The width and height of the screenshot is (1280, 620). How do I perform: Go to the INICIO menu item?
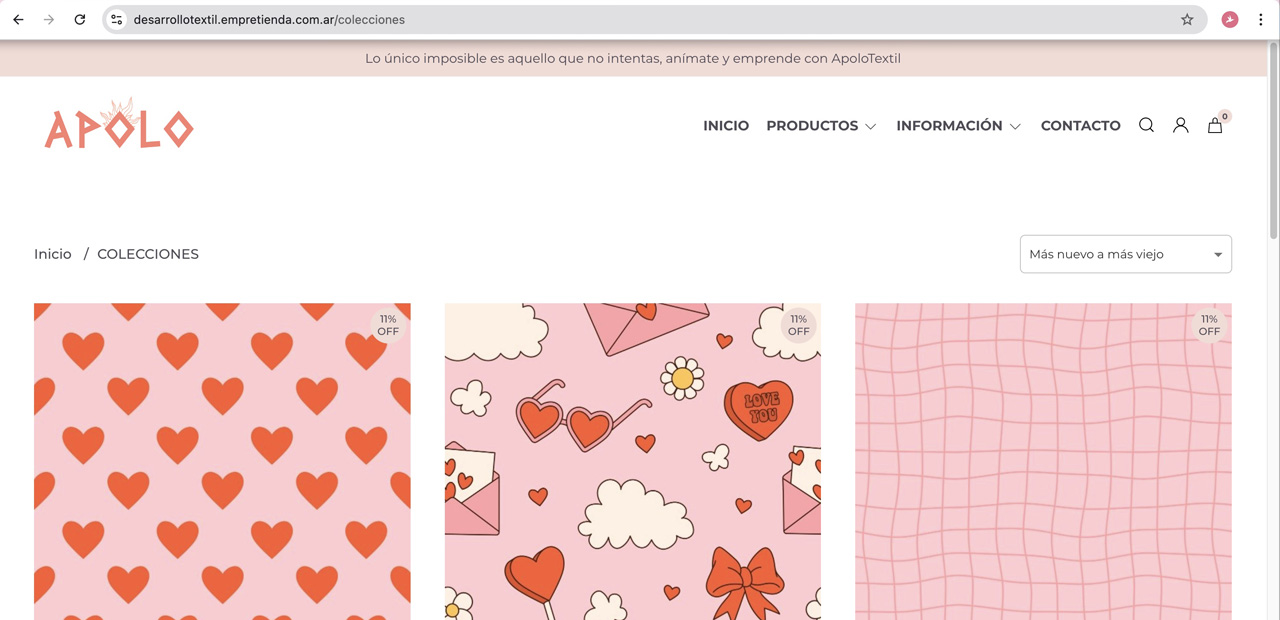[726, 126]
